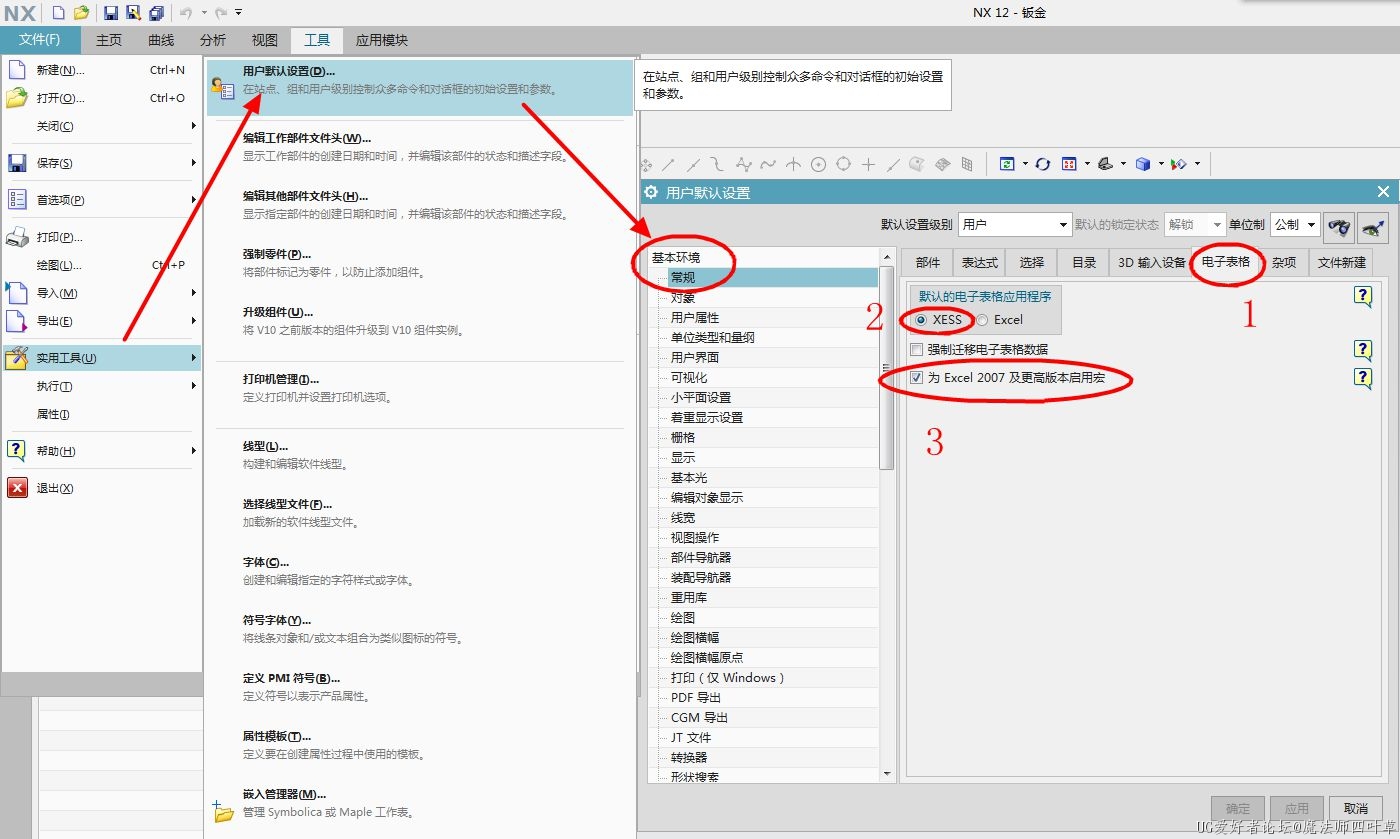Click the settings tree scroll down arrow
The height and width of the screenshot is (839, 1400).
(886, 774)
